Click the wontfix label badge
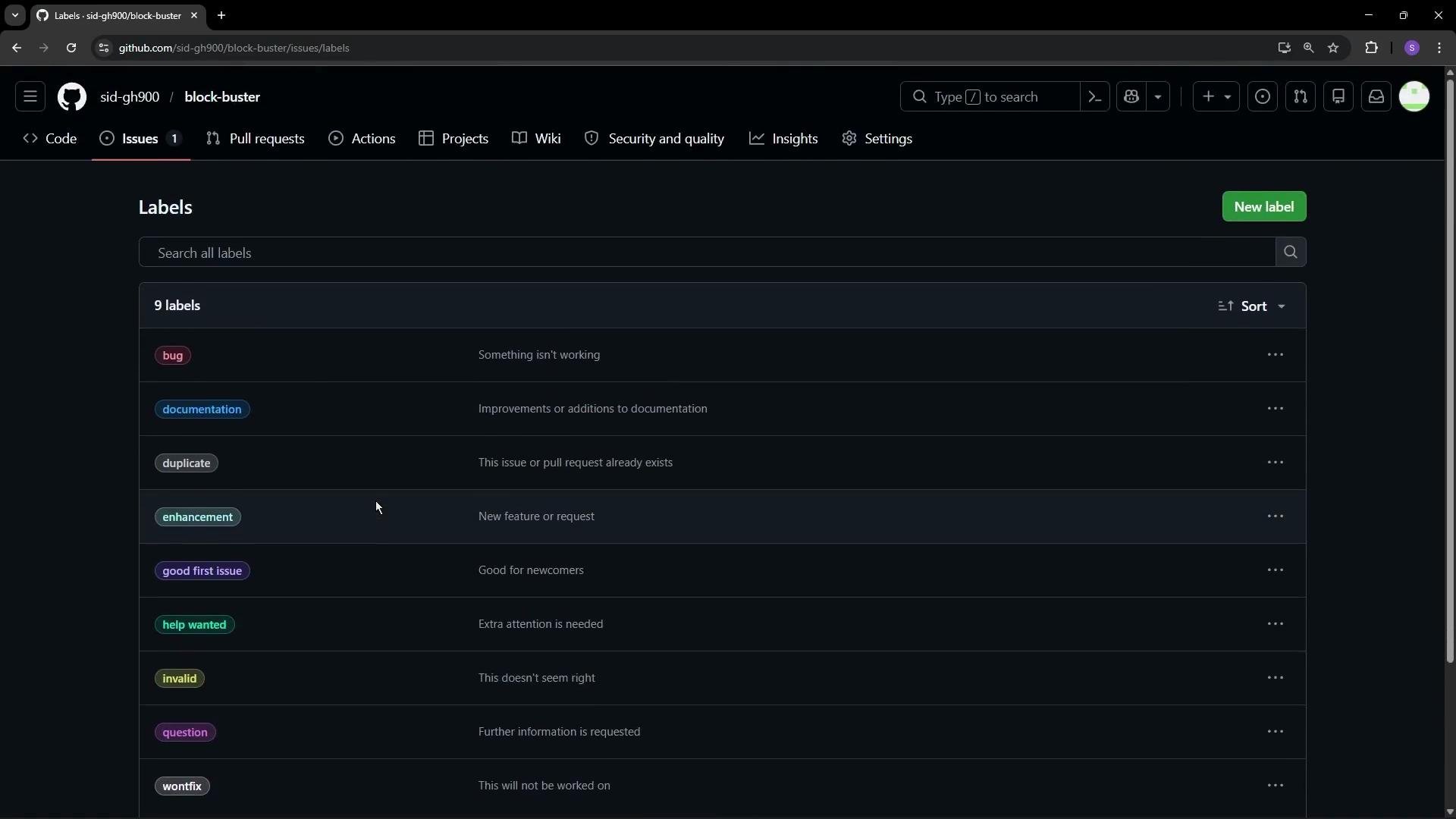Image resolution: width=1456 pixels, height=819 pixels. tap(182, 786)
